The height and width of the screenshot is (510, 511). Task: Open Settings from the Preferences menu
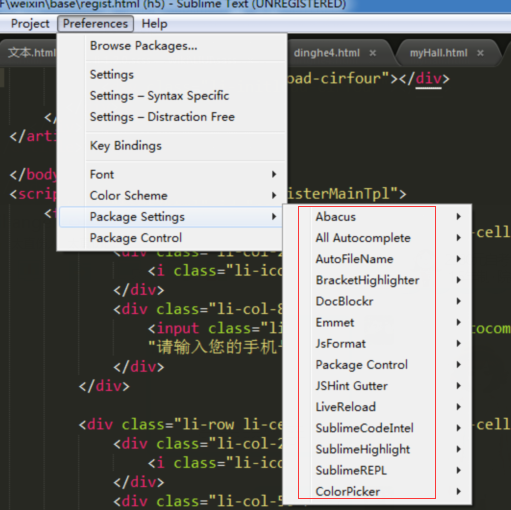pyautogui.click(x=172, y=74)
